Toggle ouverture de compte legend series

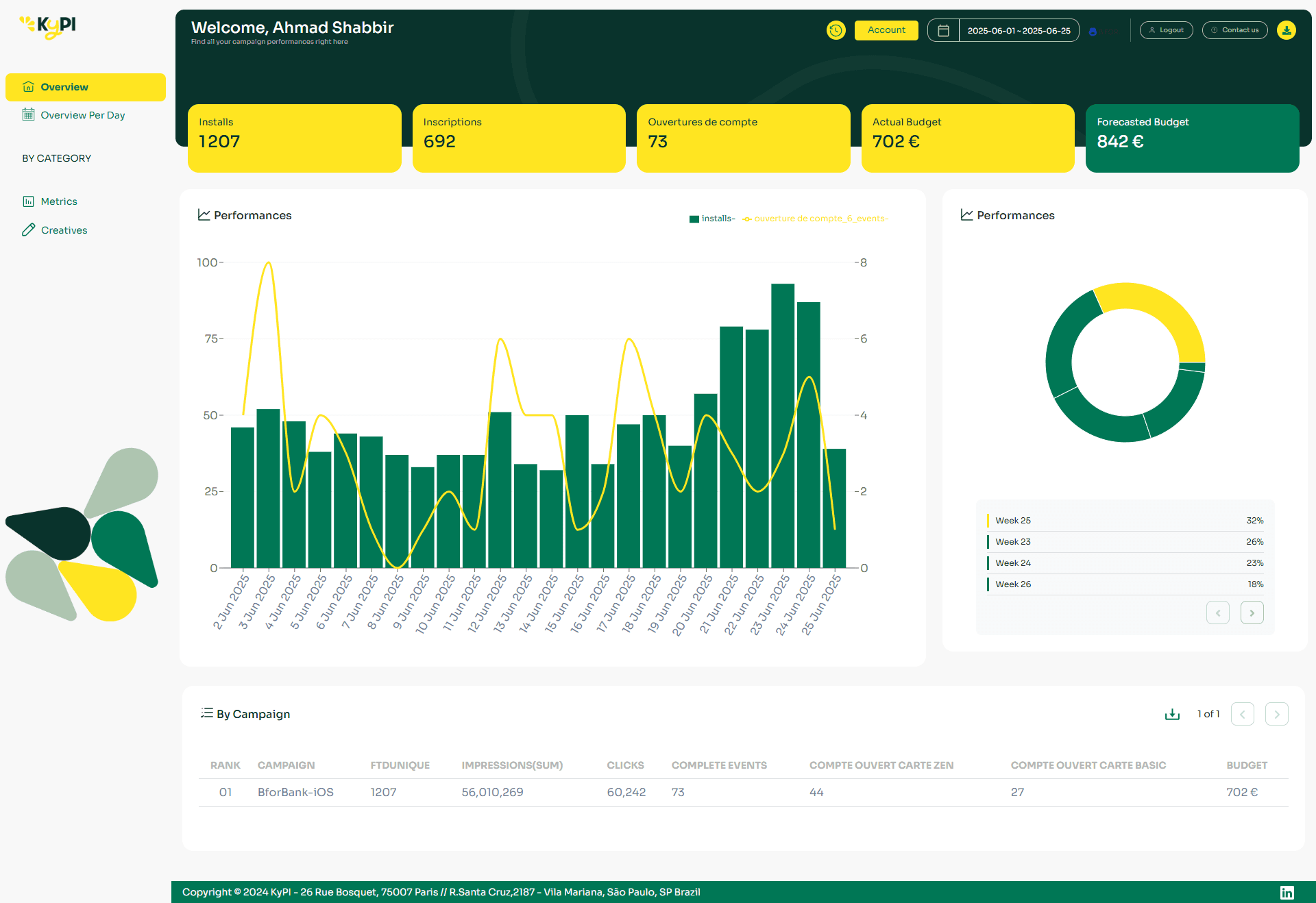tap(816, 219)
